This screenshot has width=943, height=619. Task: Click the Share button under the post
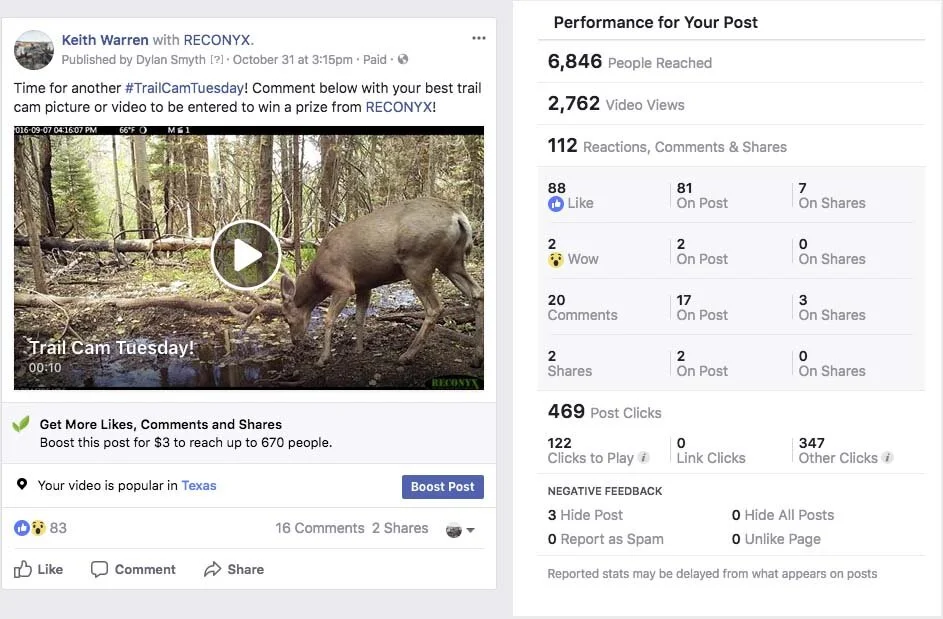pyautogui.click(x=234, y=569)
